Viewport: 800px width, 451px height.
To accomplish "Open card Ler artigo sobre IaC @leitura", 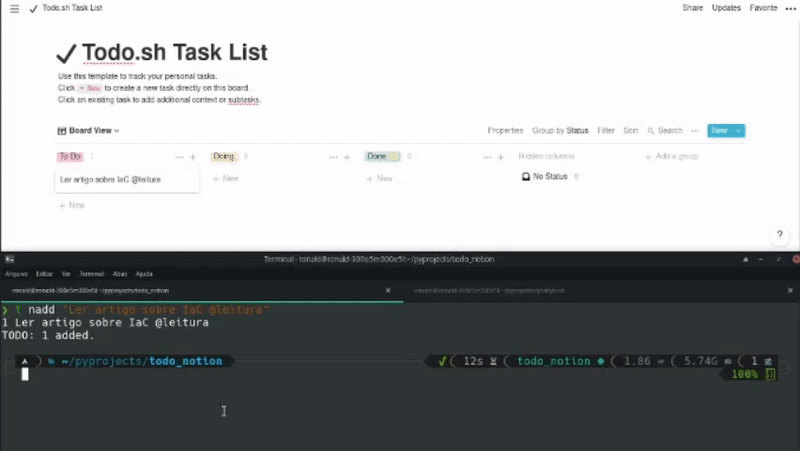I will click(x=127, y=180).
